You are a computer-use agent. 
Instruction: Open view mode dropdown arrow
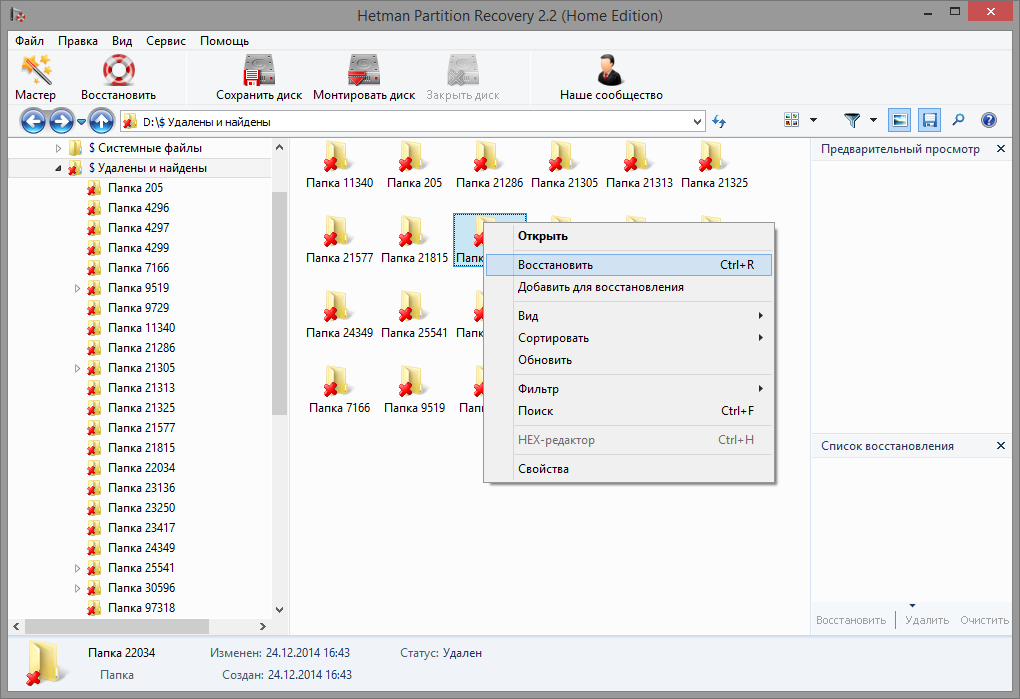coord(813,120)
